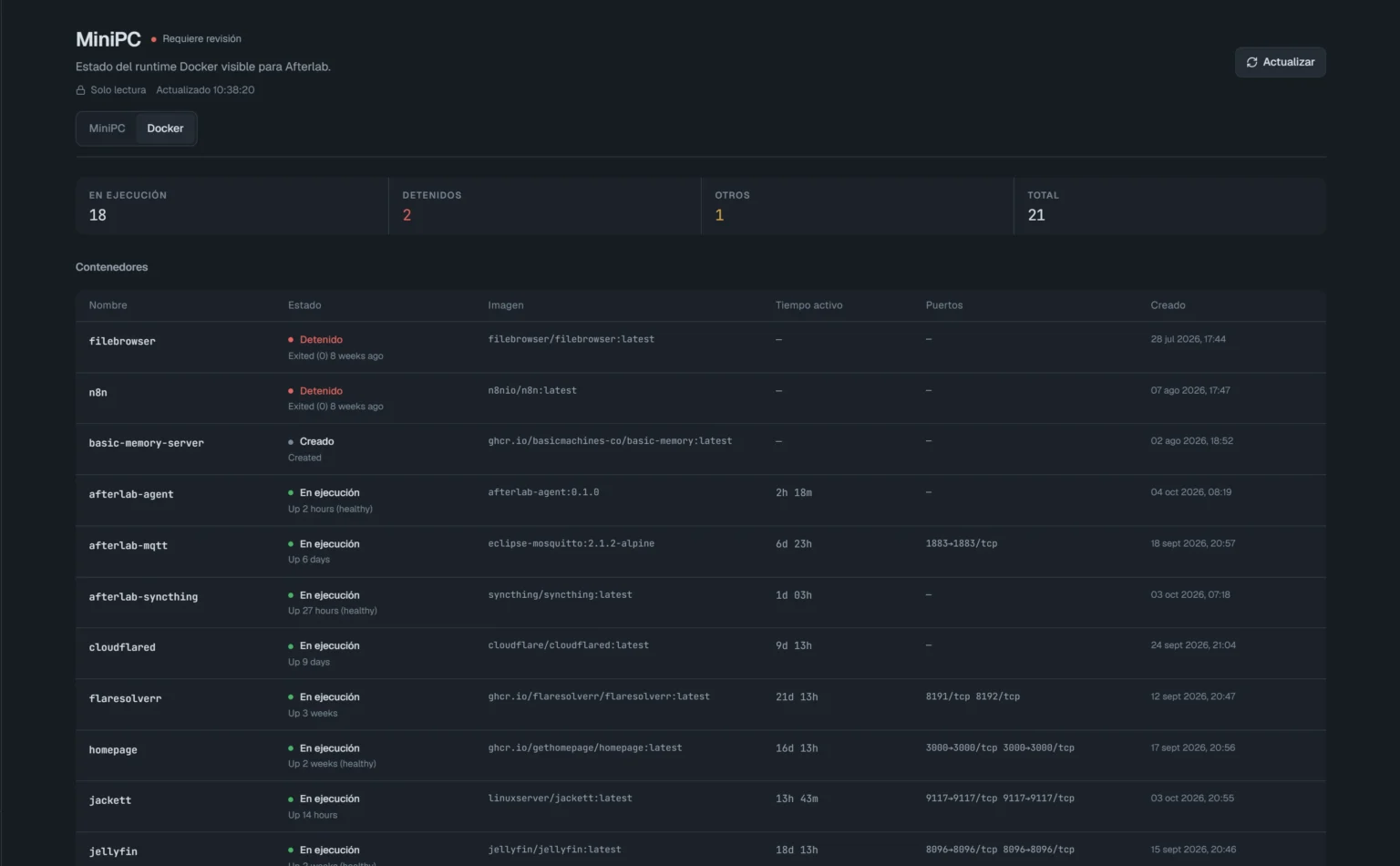The image size is (1400, 866).
Task: Click Actualizado 10:38:20 timestamp
Action: click(205, 90)
